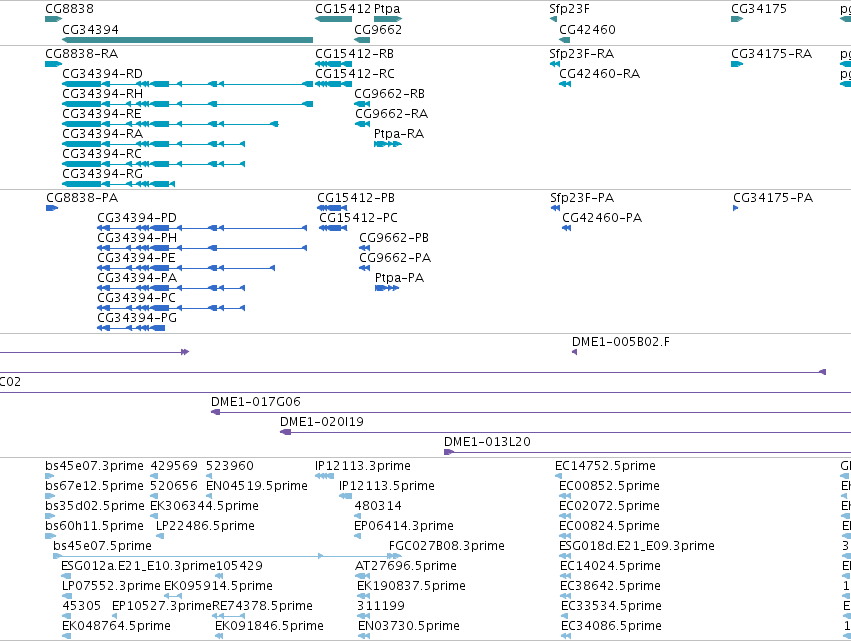The width and height of the screenshot is (851, 641).
Task: Select the CG34394 gene bar
Action: (187, 40)
